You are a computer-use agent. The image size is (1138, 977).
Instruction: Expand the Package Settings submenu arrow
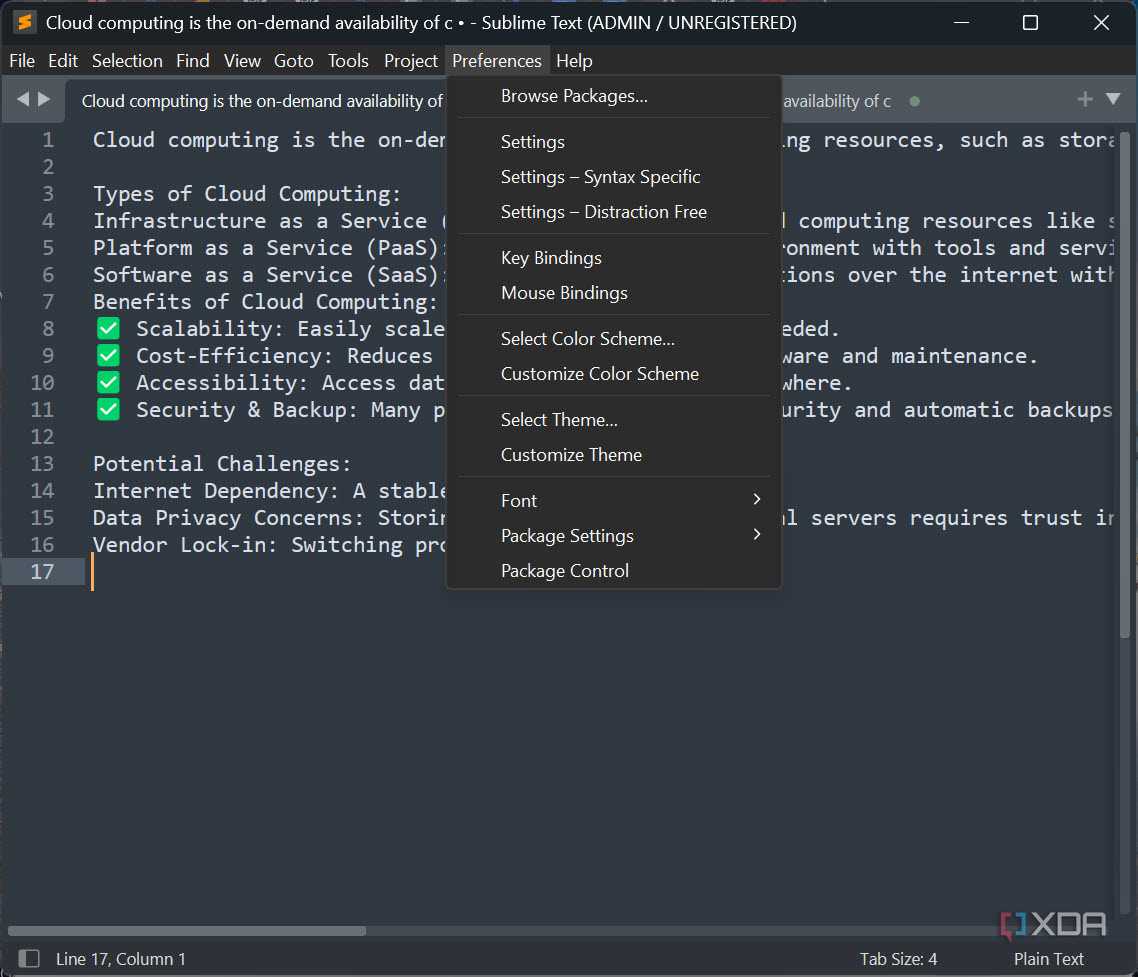tap(756, 534)
